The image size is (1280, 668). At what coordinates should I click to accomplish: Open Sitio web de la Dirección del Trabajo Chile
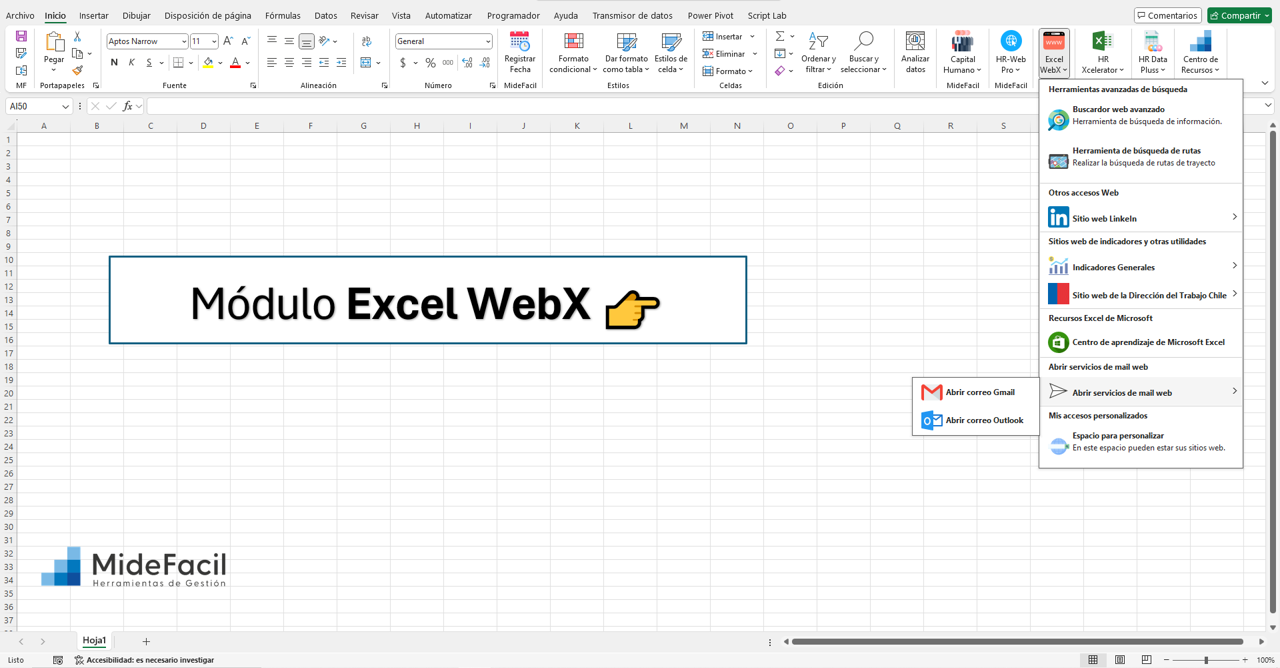point(1141,294)
